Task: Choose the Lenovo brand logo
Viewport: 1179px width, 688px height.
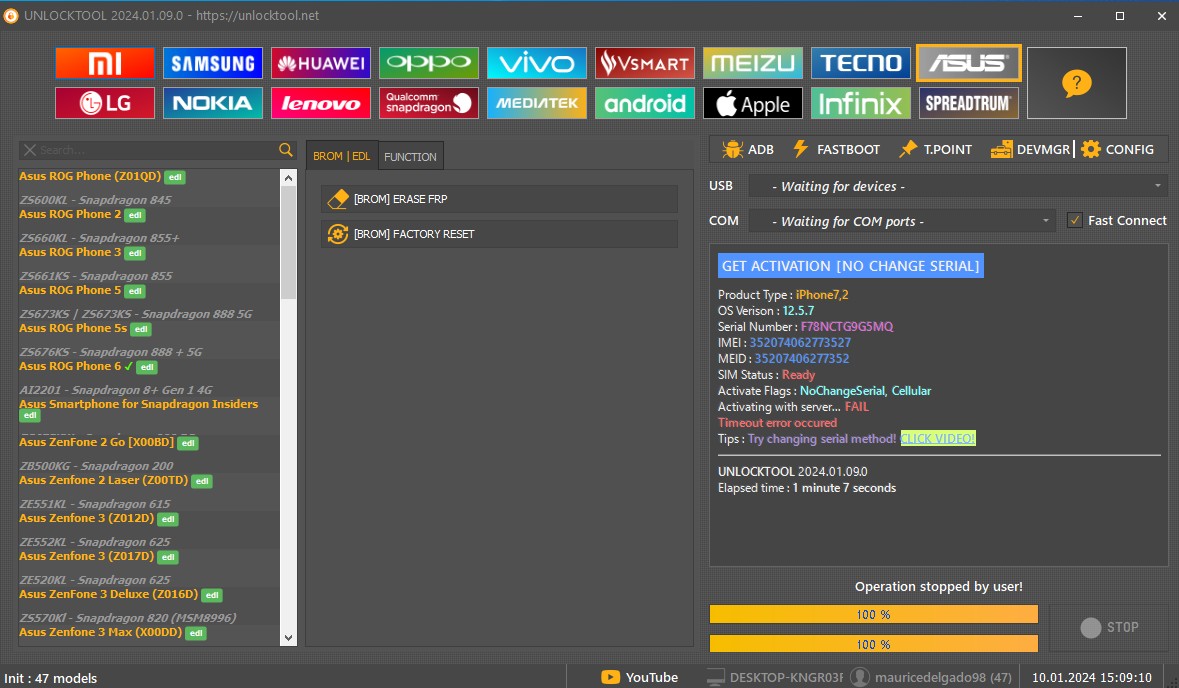Action: (x=321, y=103)
